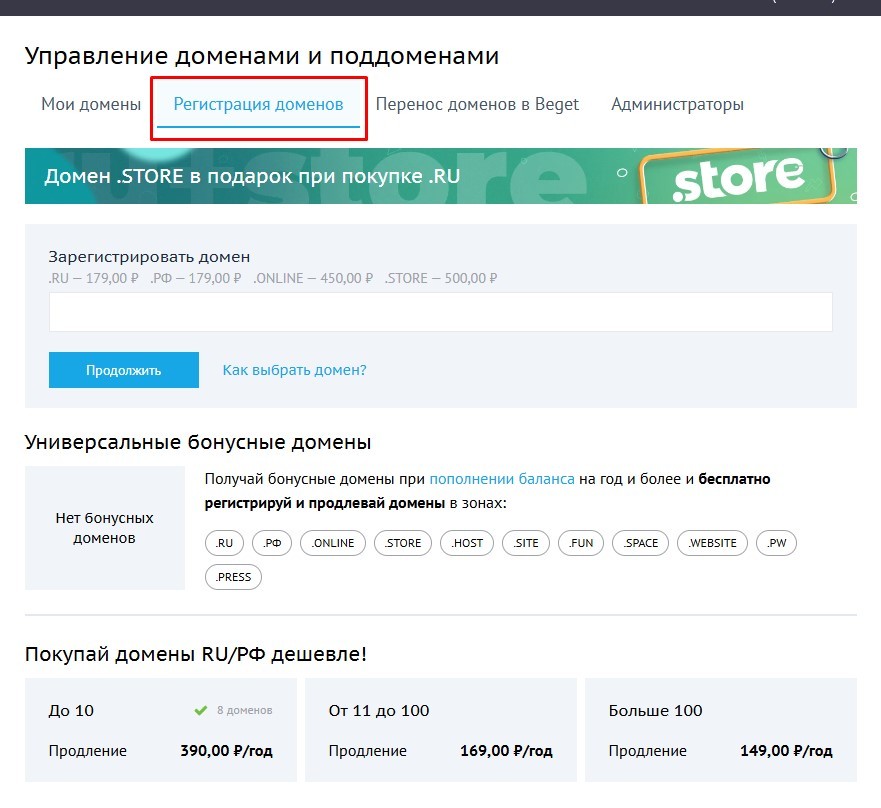Click the Нет бонусных доменов box
881x808 pixels.
click(105, 528)
